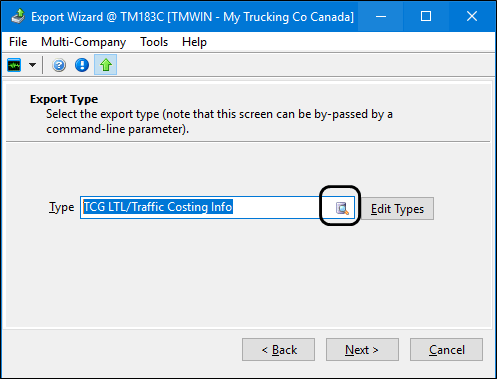Open the File menu

(18, 42)
